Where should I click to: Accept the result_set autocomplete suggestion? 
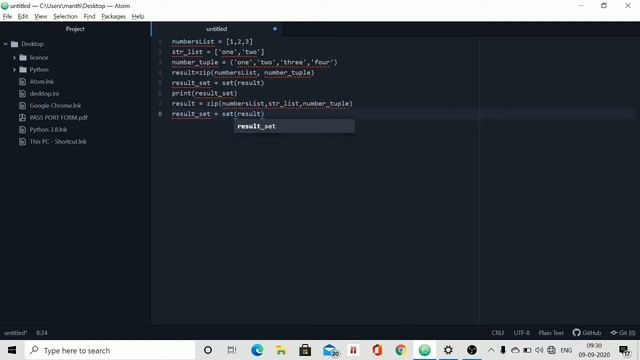pyautogui.click(x=294, y=127)
